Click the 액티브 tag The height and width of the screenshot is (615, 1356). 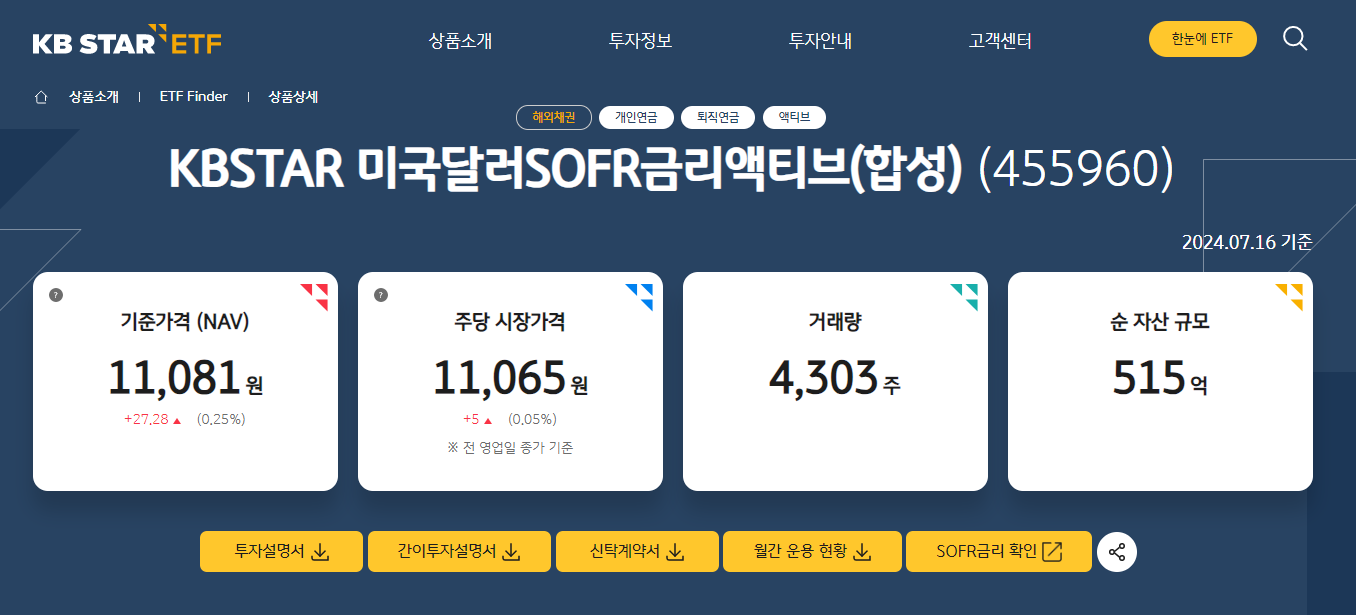pyautogui.click(x=794, y=118)
